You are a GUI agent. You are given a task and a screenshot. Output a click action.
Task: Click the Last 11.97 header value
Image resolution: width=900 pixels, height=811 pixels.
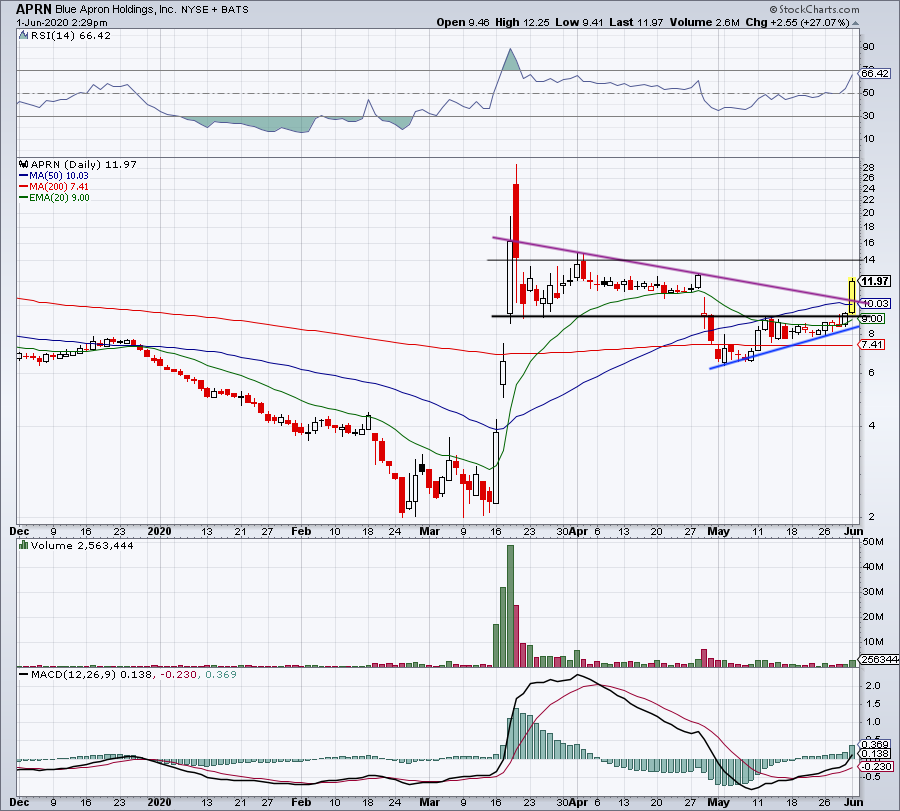pos(636,22)
